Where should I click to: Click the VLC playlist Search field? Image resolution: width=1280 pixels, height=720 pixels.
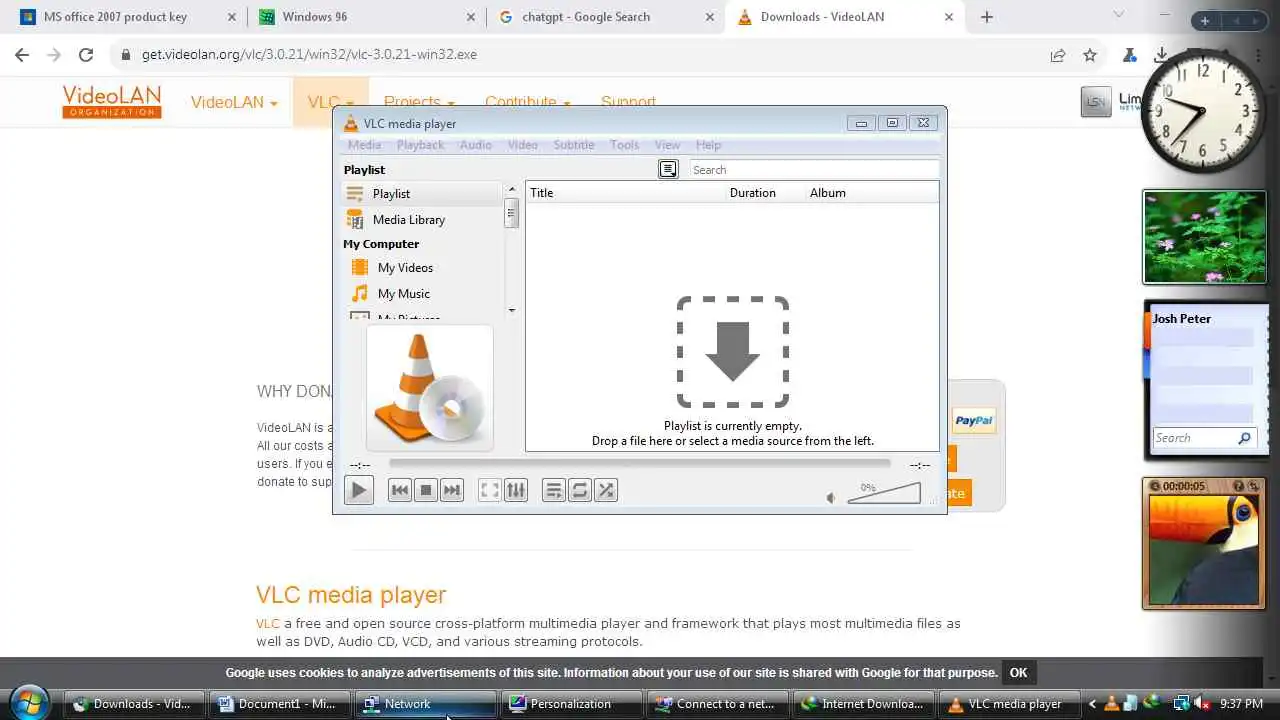[814, 170]
